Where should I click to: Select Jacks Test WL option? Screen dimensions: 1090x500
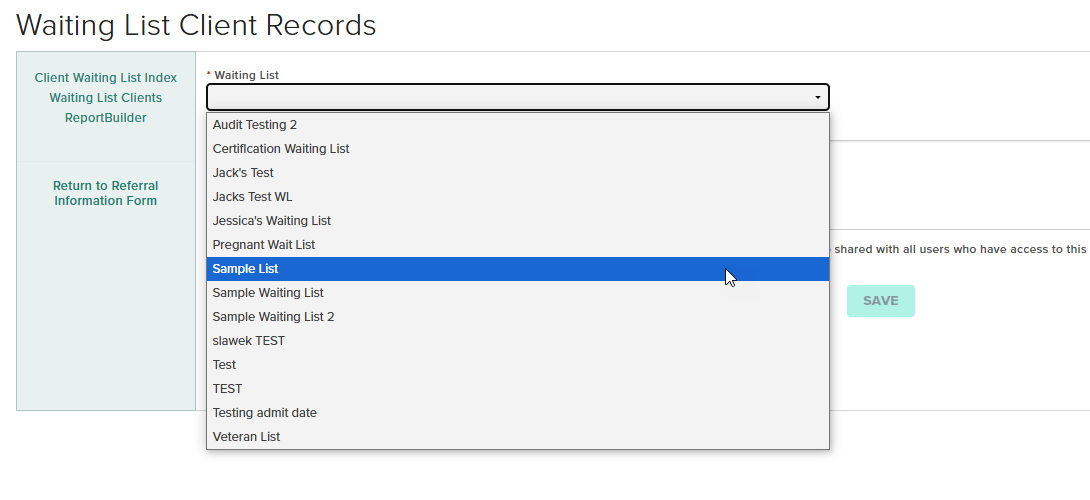(252, 197)
